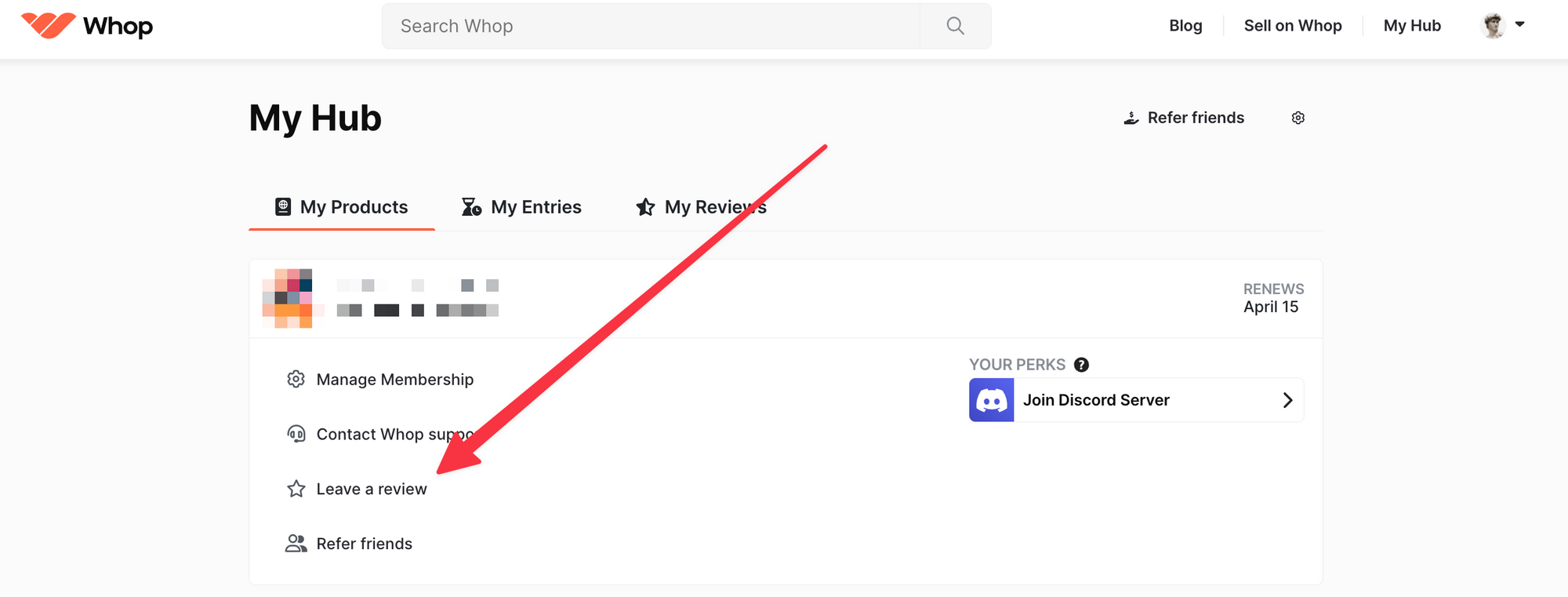Click the Refer friends people icon
Image resolution: width=1568 pixels, height=597 pixels.
[x=296, y=544]
